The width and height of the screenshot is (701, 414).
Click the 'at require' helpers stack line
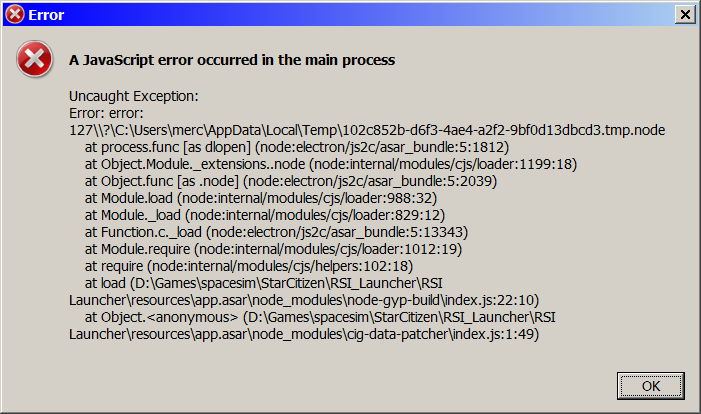point(249,266)
